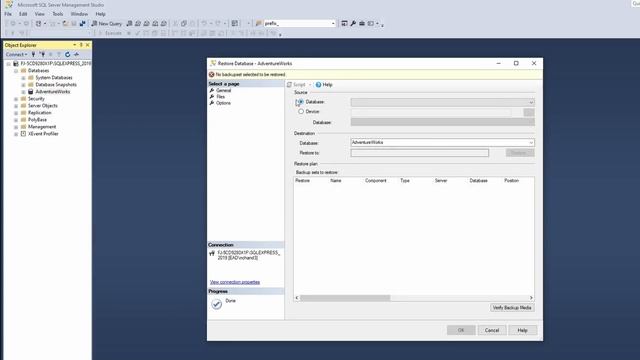Open the destination Database dropdown
Viewport: 640px width, 360px height.
[531, 143]
